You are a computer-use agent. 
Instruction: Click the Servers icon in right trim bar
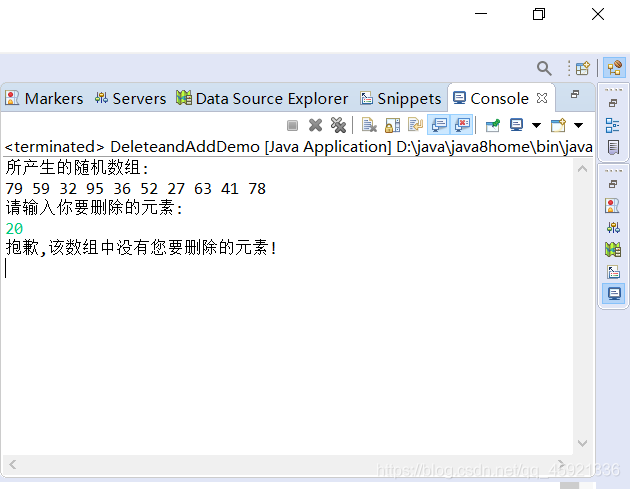click(613, 228)
